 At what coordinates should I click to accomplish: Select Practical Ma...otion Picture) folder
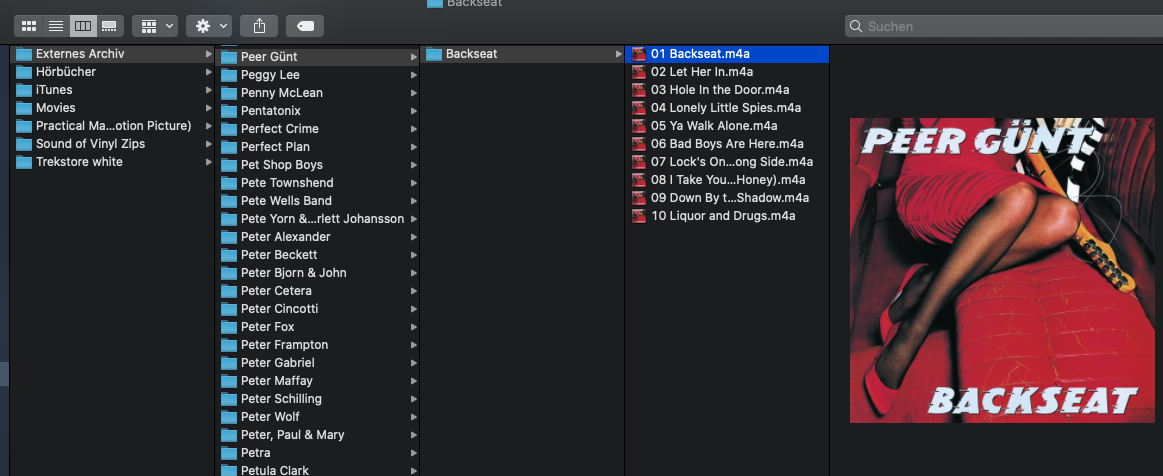point(113,126)
